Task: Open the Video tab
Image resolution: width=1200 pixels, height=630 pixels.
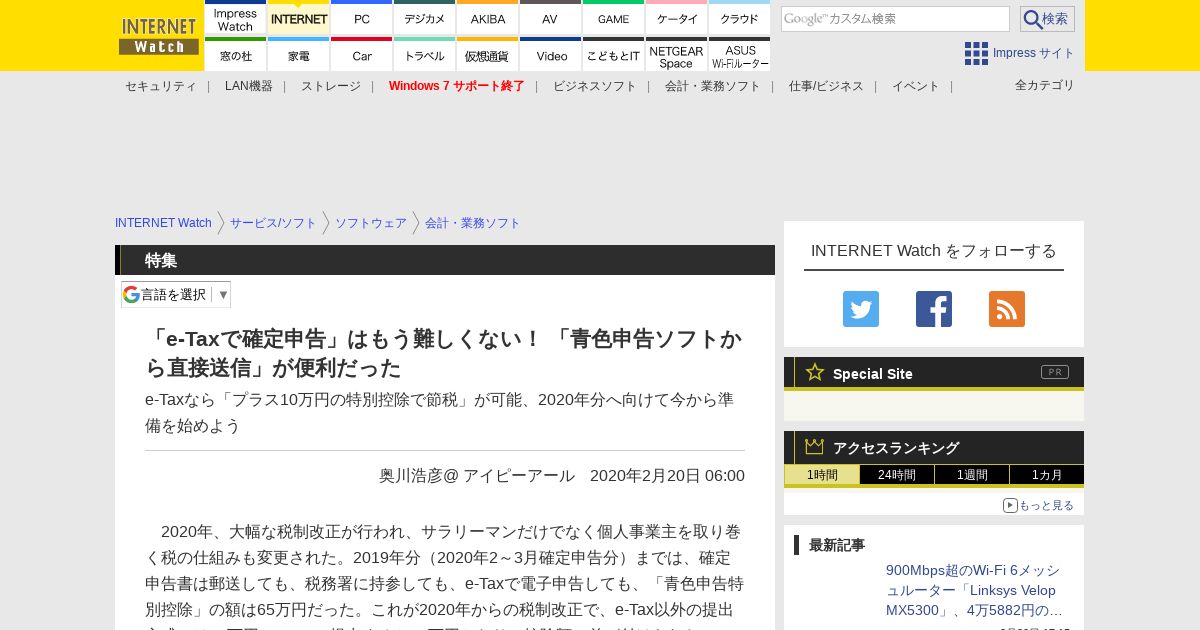Action: (x=551, y=54)
